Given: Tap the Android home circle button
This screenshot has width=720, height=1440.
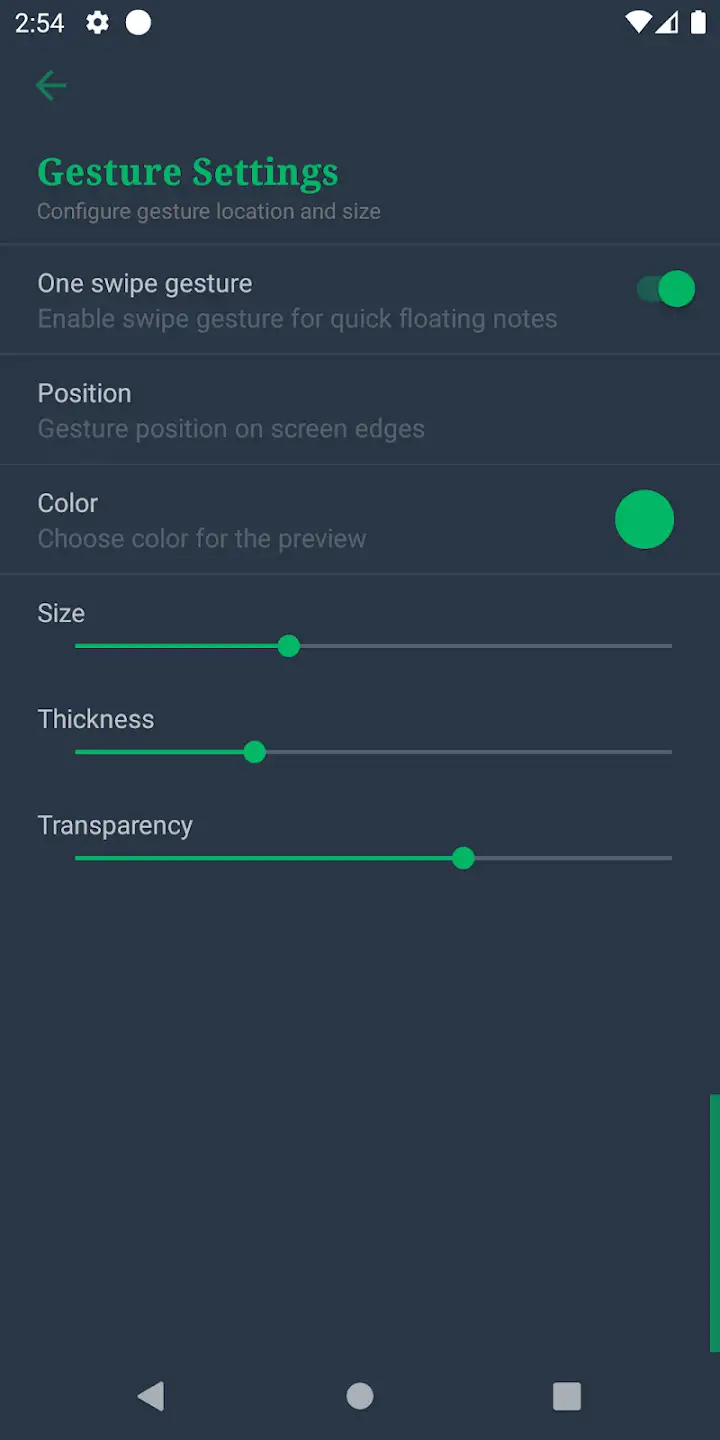Looking at the screenshot, I should [x=360, y=1396].
